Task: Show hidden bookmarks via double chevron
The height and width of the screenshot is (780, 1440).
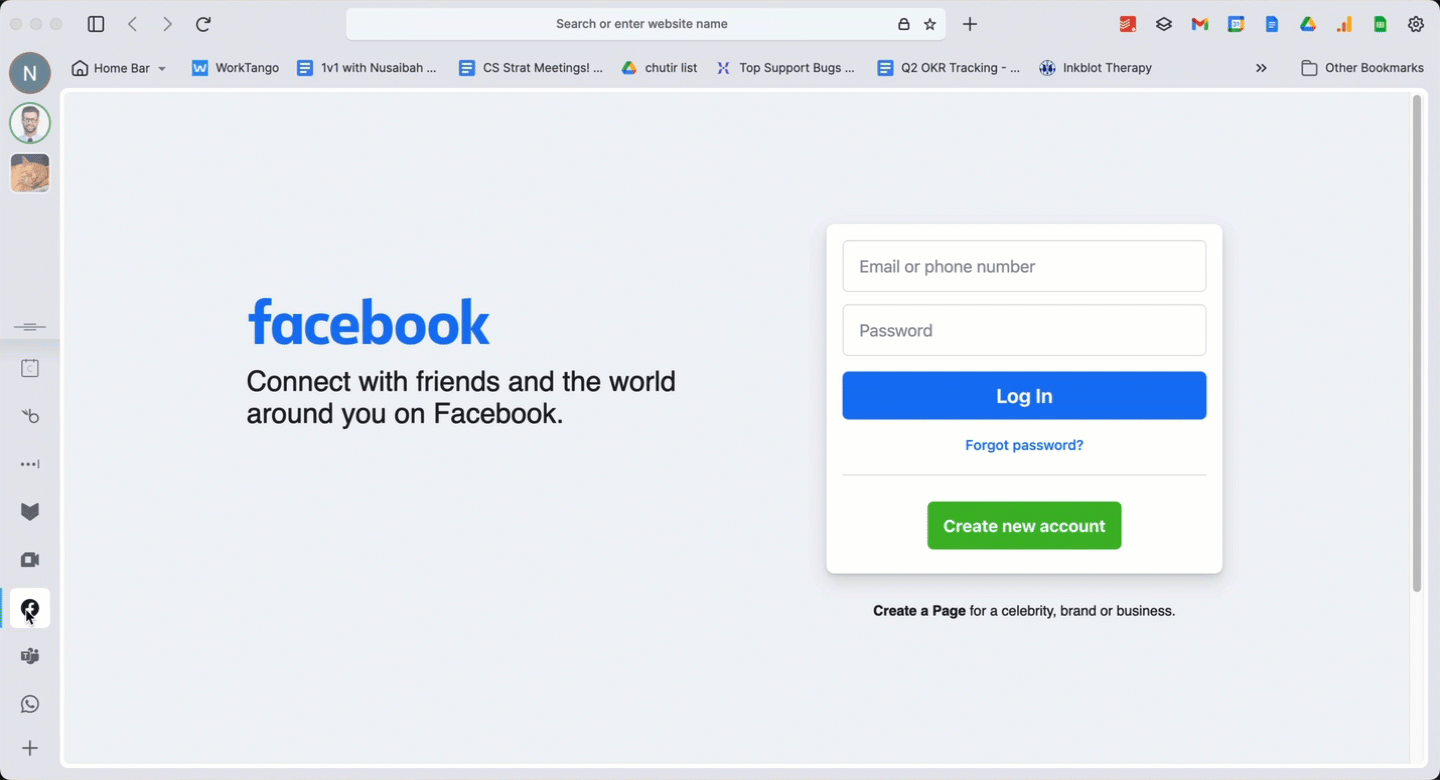Action: point(1261,68)
